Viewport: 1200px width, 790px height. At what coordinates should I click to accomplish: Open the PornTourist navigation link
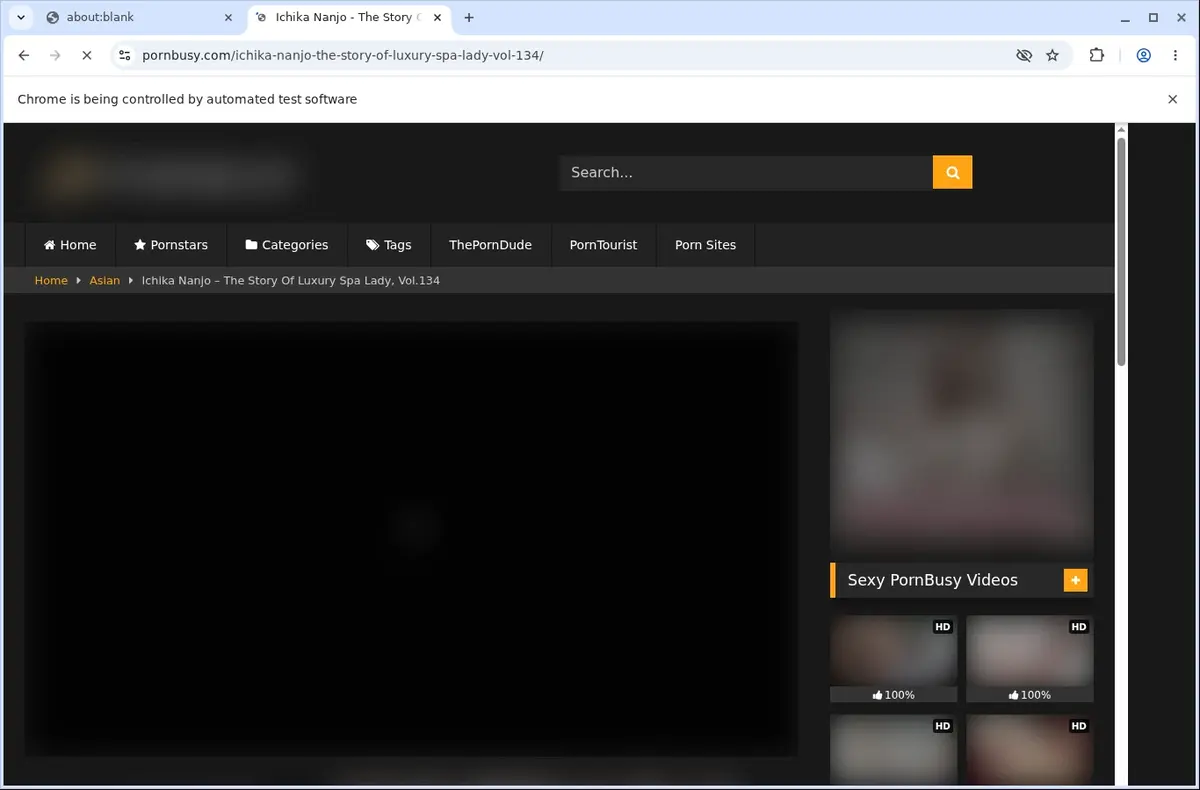[x=603, y=245]
